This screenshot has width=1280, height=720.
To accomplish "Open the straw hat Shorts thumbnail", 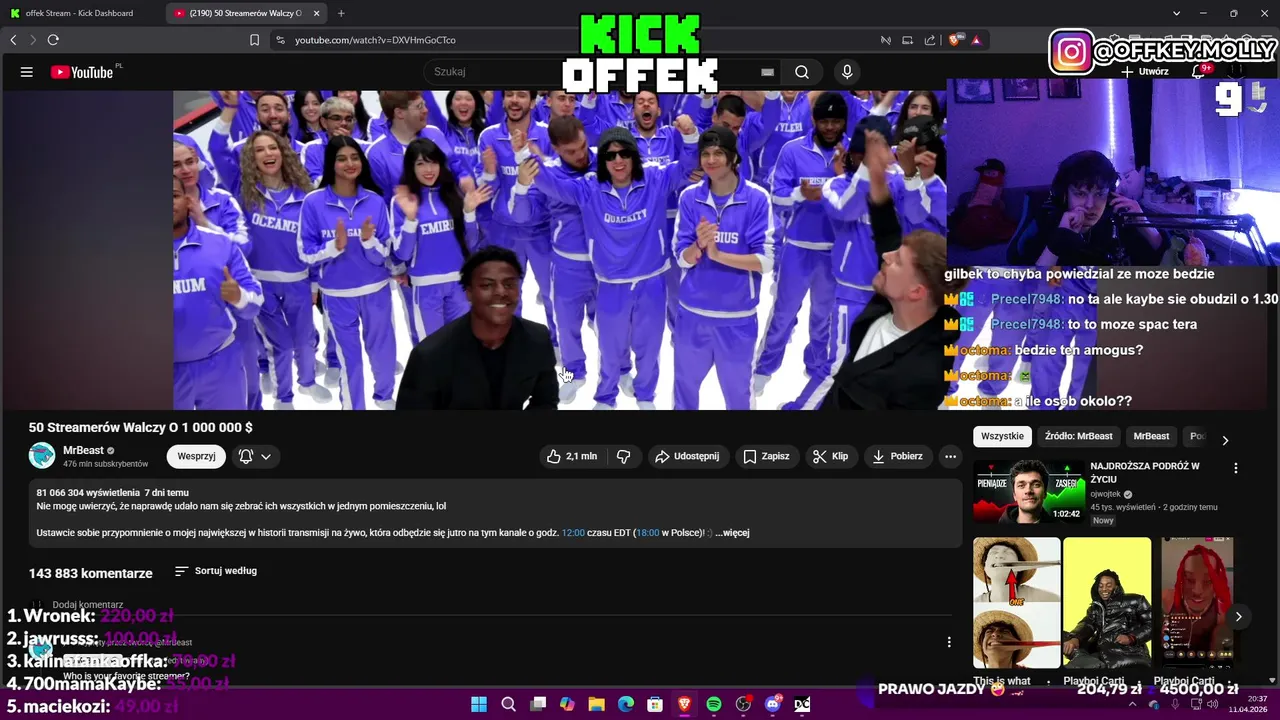I will point(1017,602).
